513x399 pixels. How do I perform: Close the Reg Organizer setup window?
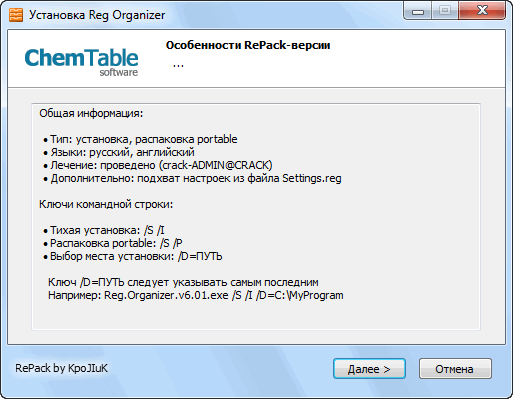[482, 11]
